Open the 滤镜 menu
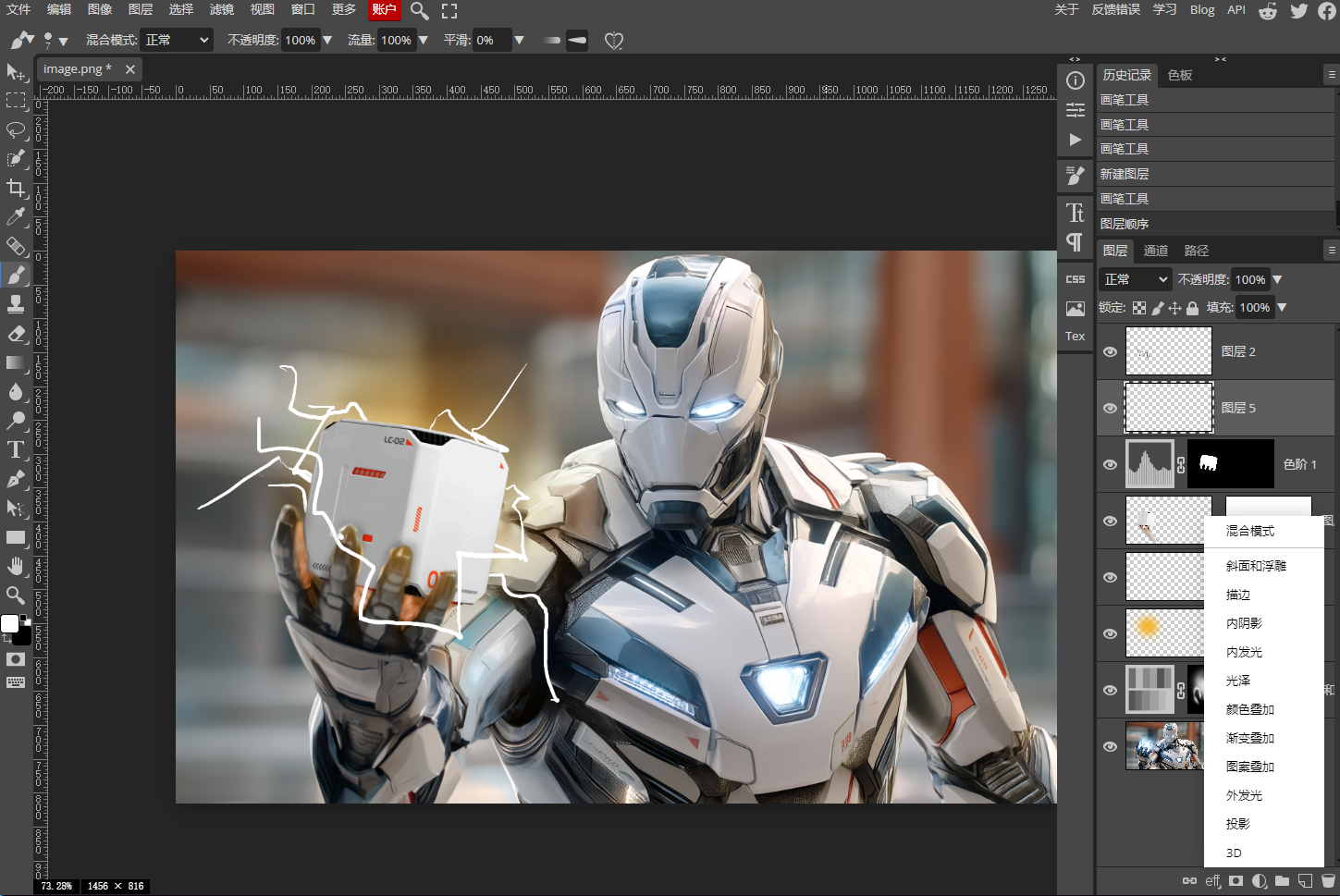Viewport: 1340px width, 896px height. pyautogui.click(x=222, y=9)
